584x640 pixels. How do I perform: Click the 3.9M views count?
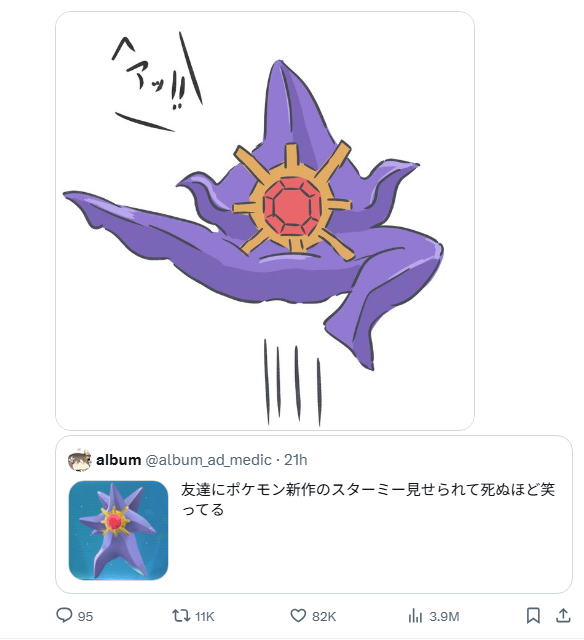444,616
